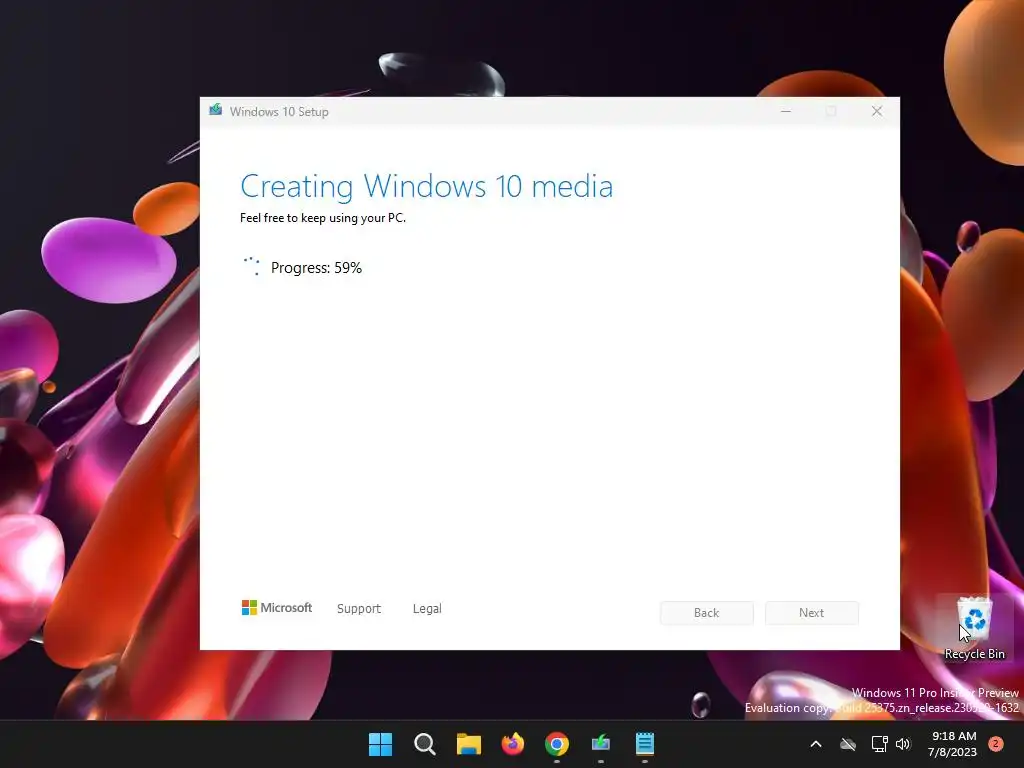Open the Notepad taskbar icon
Viewport: 1024px width, 768px height.
pos(645,744)
